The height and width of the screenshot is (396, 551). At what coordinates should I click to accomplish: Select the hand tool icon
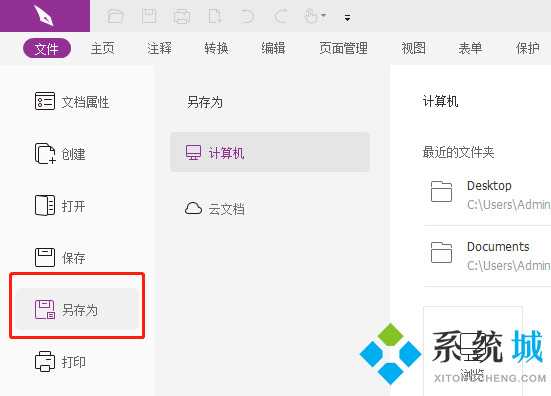311,16
